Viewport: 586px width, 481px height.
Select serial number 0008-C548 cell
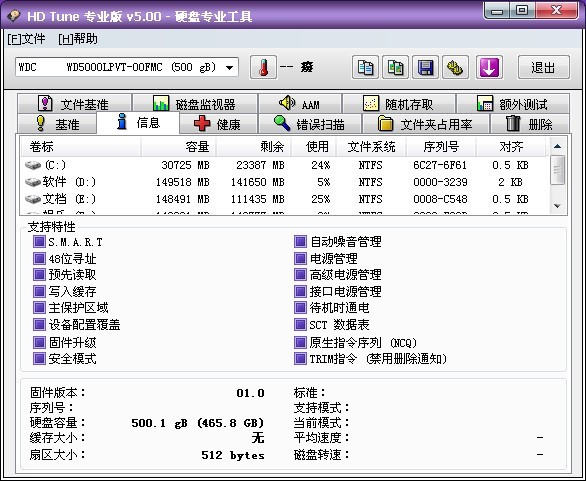(440, 199)
